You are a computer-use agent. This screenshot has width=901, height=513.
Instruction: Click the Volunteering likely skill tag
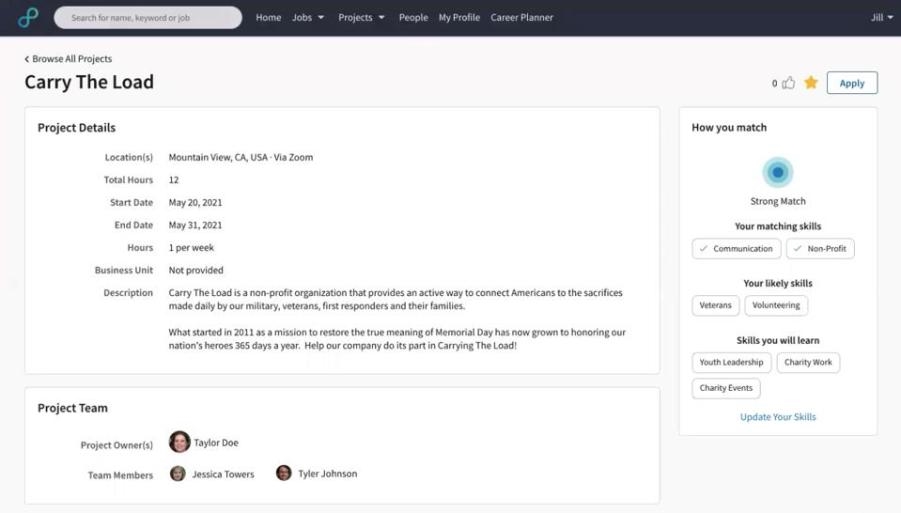[x=776, y=306]
